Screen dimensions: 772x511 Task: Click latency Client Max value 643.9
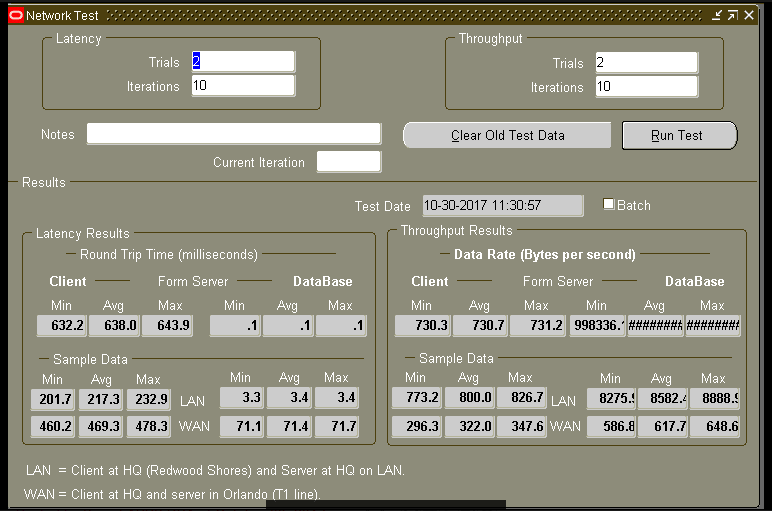click(167, 326)
